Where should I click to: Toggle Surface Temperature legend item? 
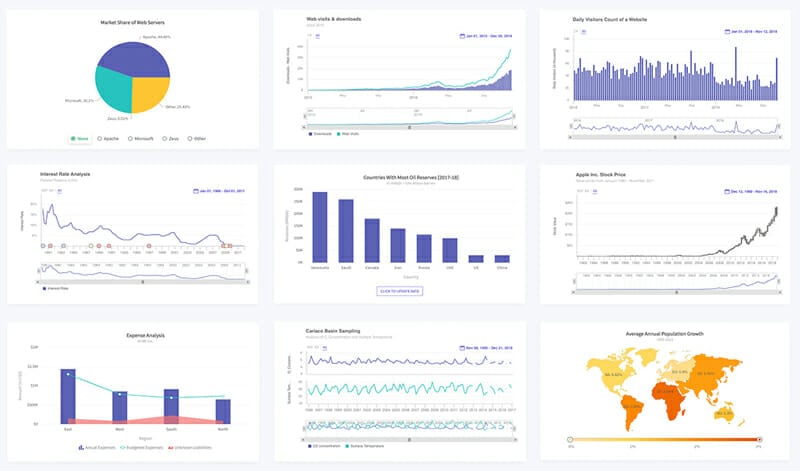tap(364, 446)
